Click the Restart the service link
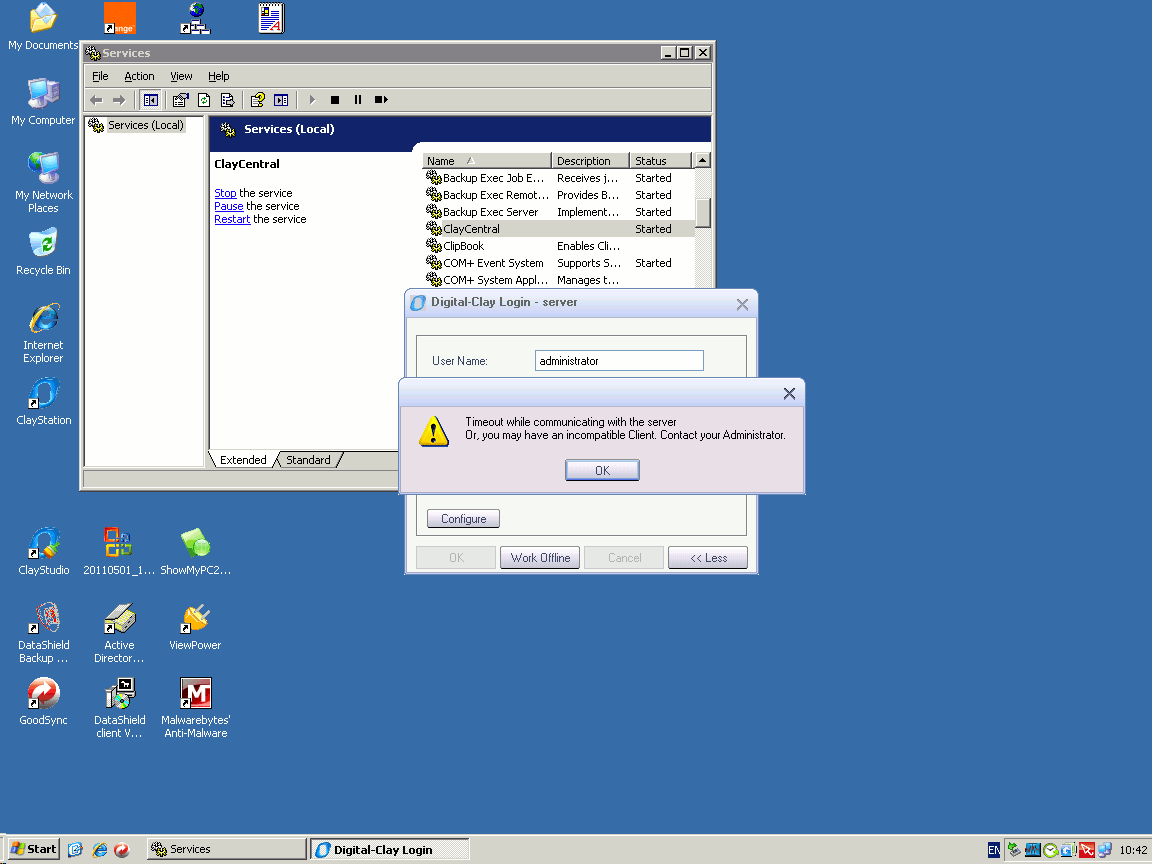Screen dimensions: 1152x864 [232, 220]
